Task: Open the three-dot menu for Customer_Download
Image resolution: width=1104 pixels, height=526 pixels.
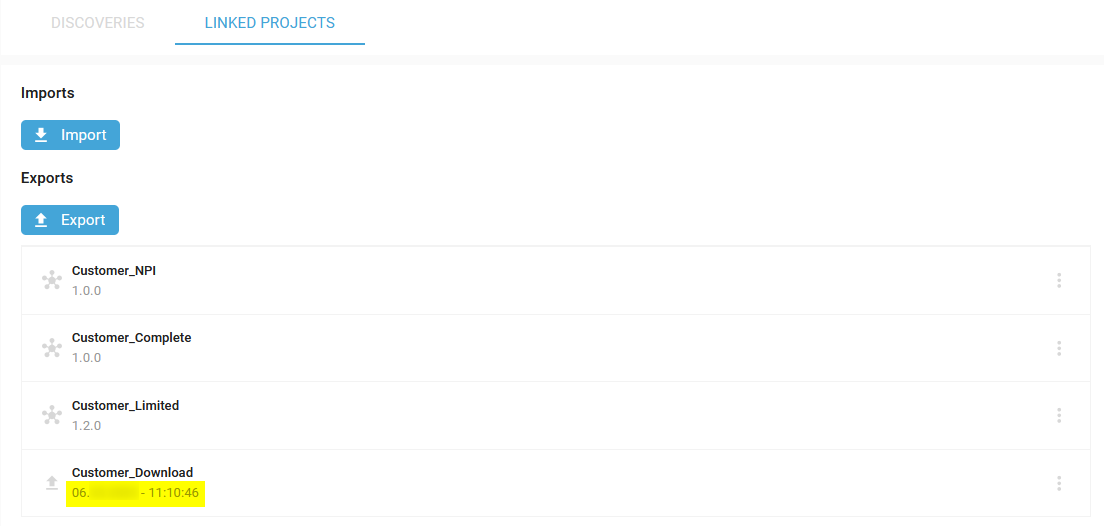Action: click(1058, 483)
